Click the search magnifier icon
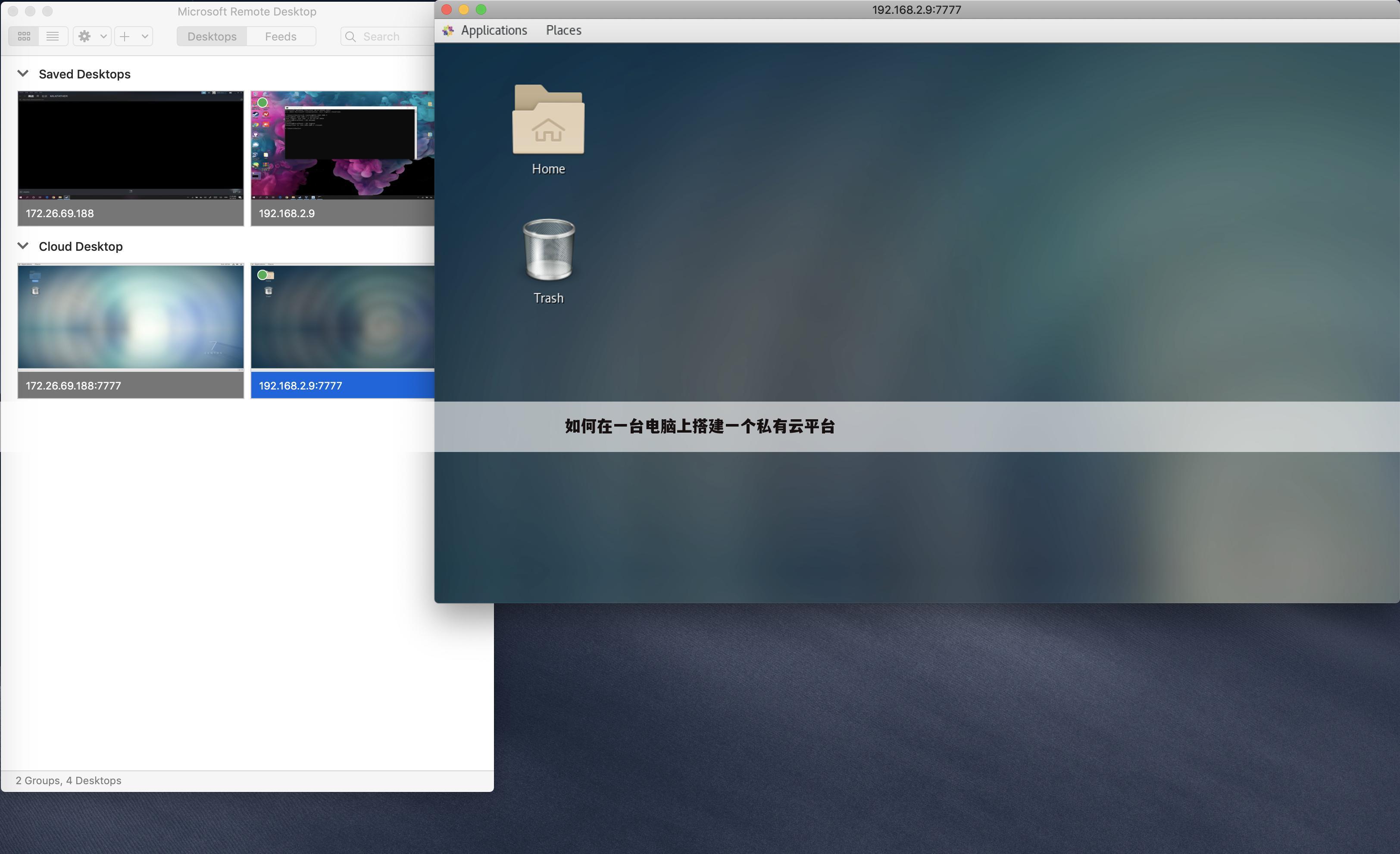Screen dimensions: 1400x854 point(350,36)
